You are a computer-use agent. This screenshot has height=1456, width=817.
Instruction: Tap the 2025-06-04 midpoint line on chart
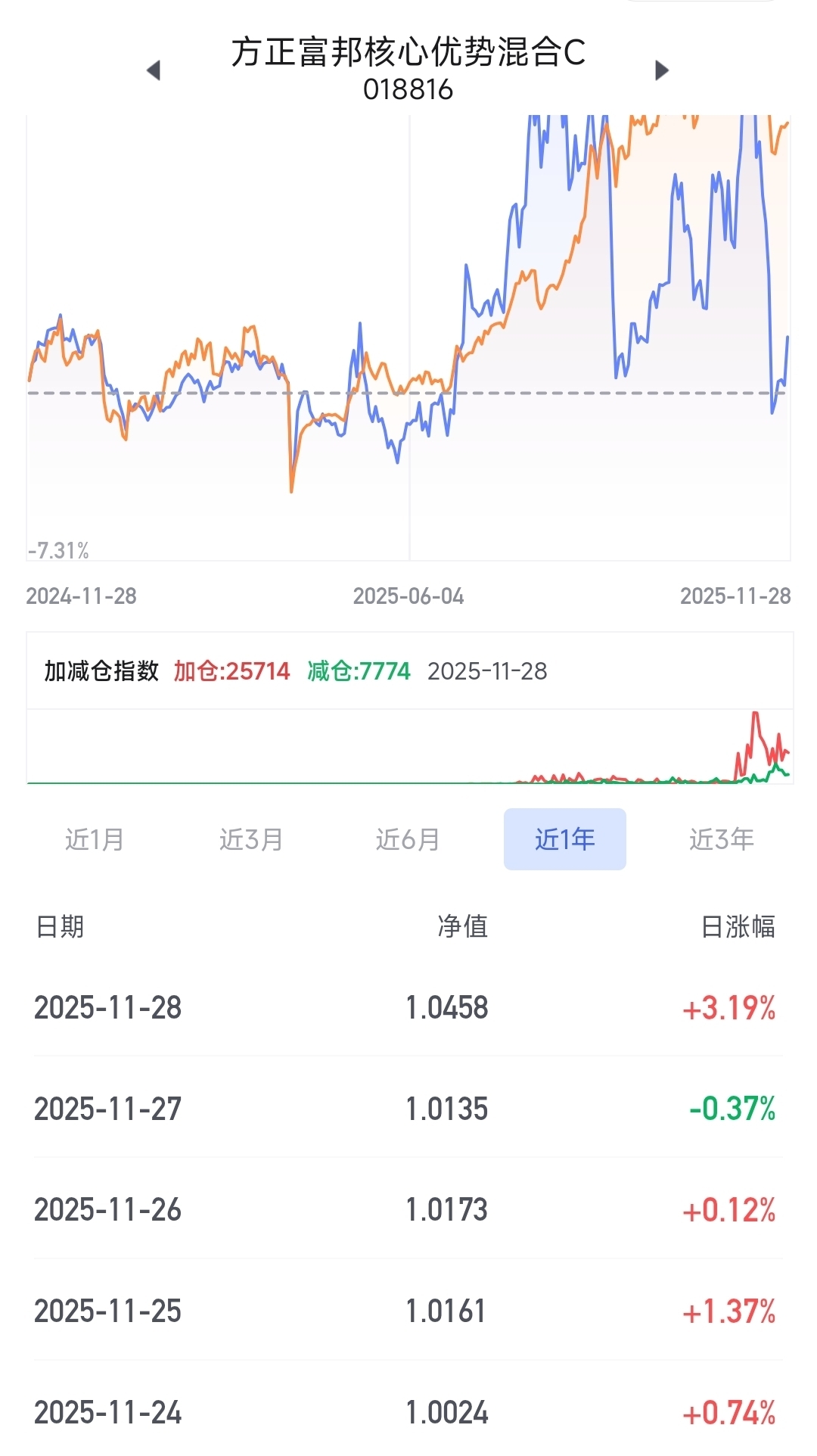(409, 341)
